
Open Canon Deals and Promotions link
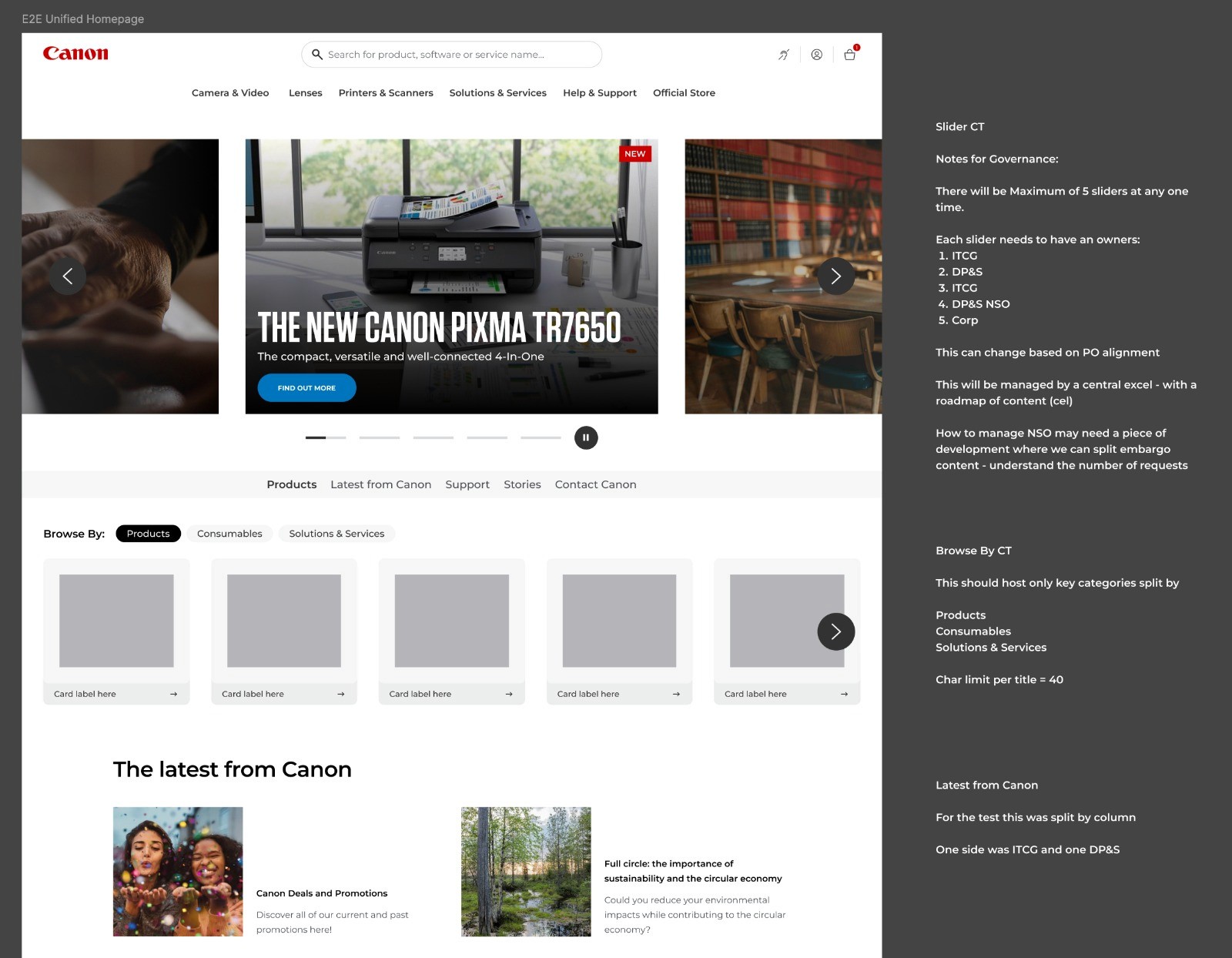pyautogui.click(x=322, y=893)
